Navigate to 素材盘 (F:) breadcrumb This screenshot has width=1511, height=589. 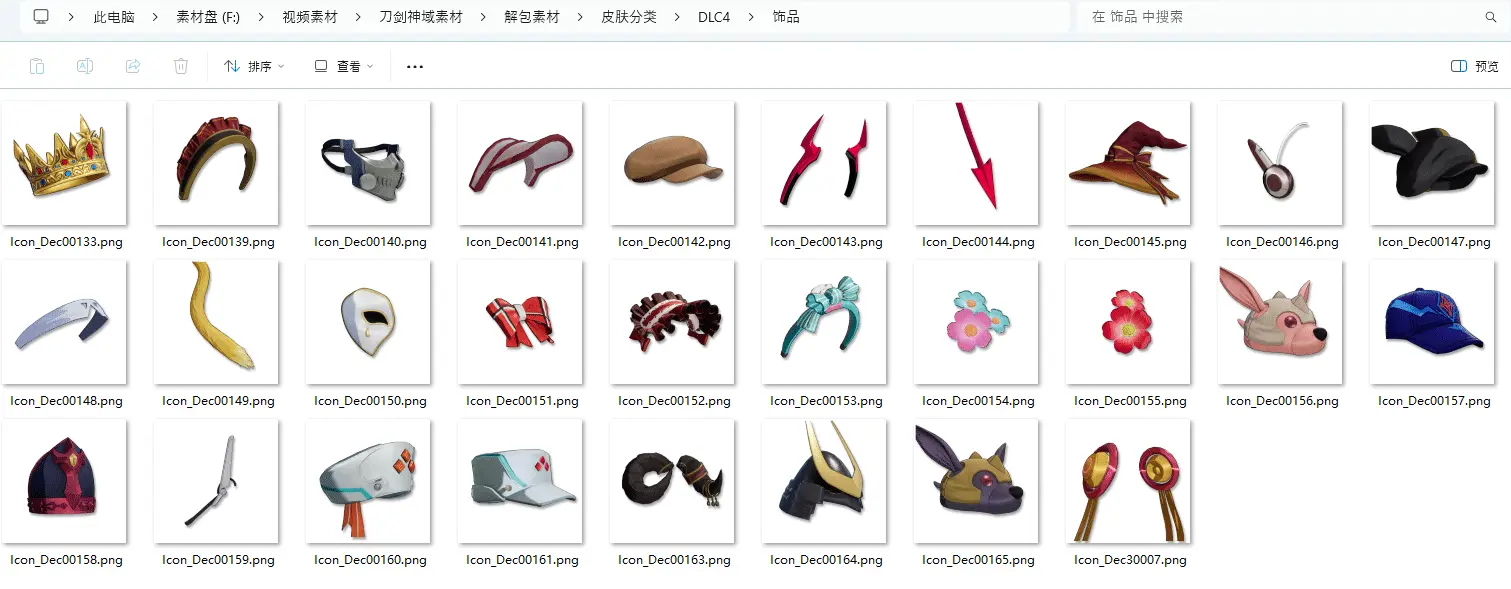coord(208,17)
